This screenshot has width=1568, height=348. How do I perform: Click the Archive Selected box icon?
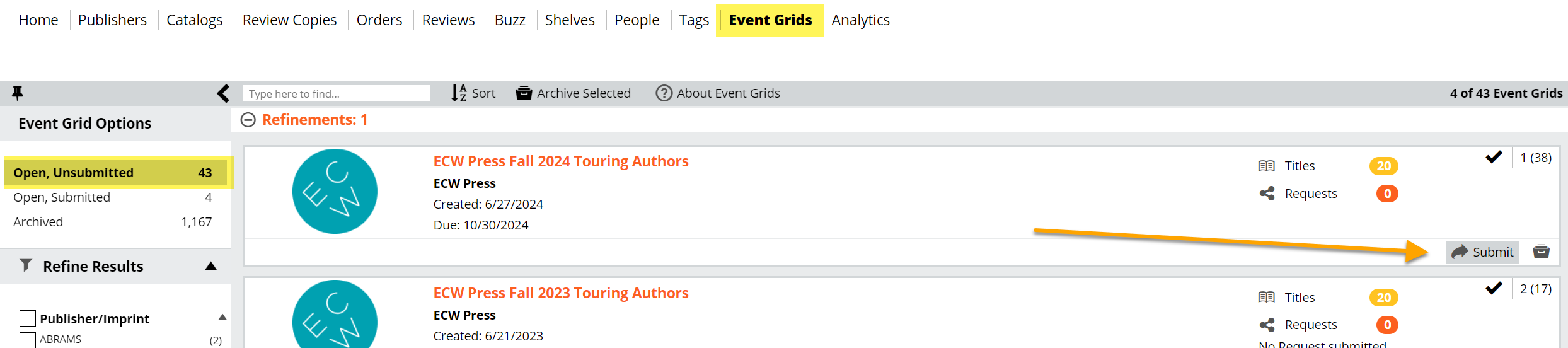524,93
